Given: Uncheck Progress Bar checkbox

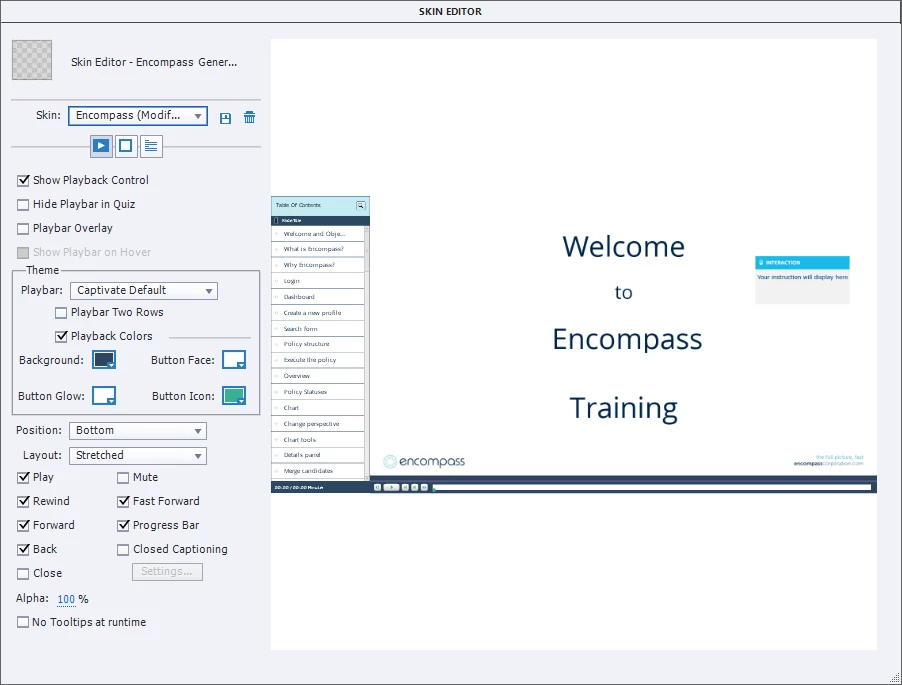Looking at the screenshot, I should pyautogui.click(x=123, y=526).
